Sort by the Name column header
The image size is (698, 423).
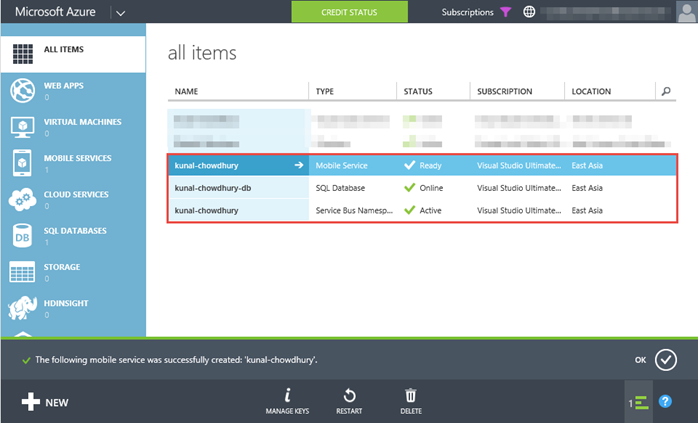tap(186, 91)
